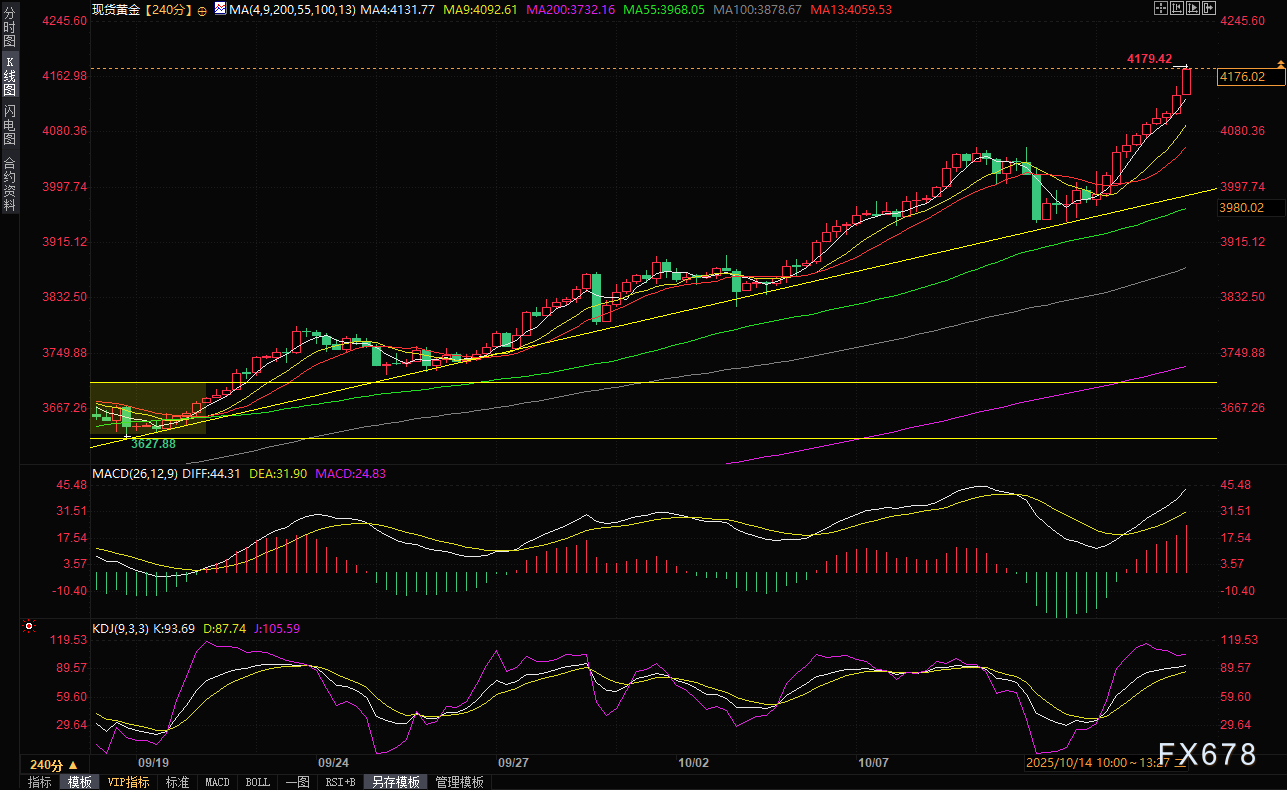Click the orange arrow above 4176.02 price
Screen dimensions: 1287x790
tap(1280, 64)
